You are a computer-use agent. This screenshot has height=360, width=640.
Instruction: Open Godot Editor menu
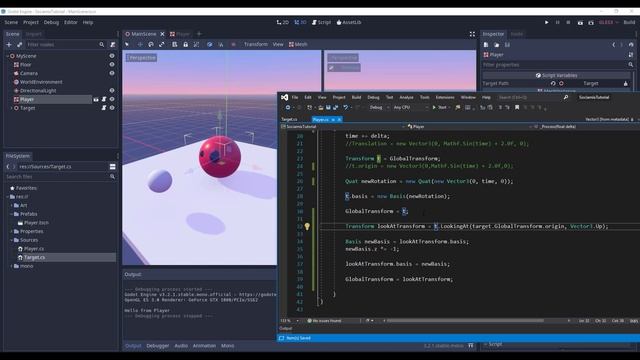coord(71,22)
